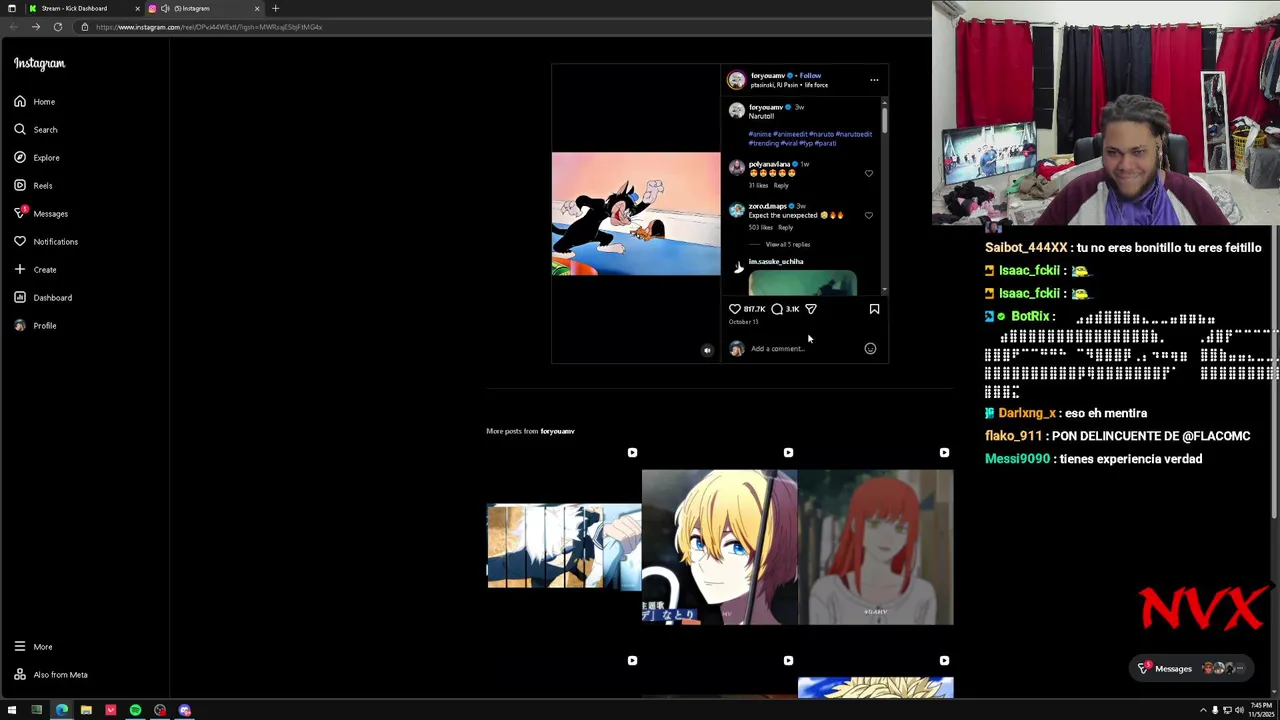Close the Kick Dashboard tab

[136, 8]
